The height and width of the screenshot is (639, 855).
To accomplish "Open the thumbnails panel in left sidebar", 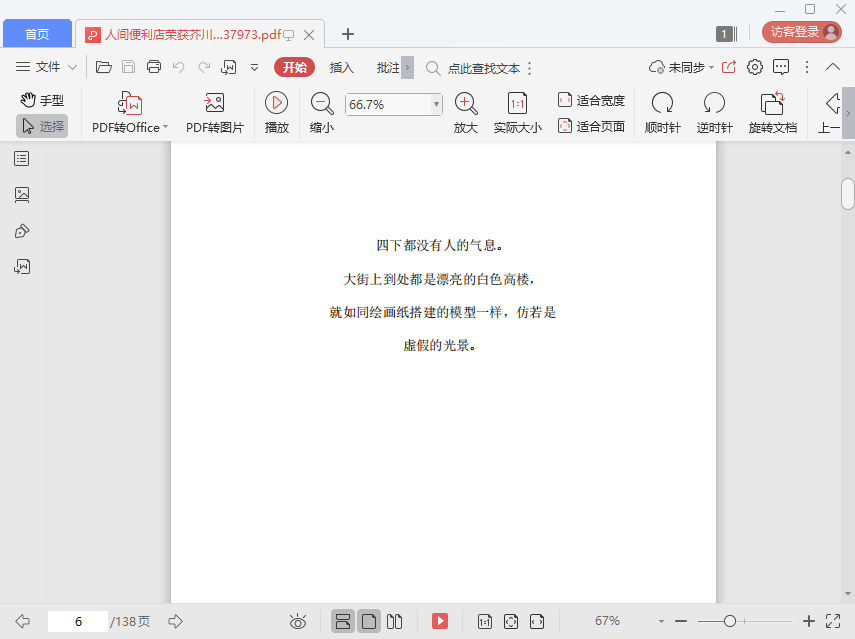I will (22, 195).
